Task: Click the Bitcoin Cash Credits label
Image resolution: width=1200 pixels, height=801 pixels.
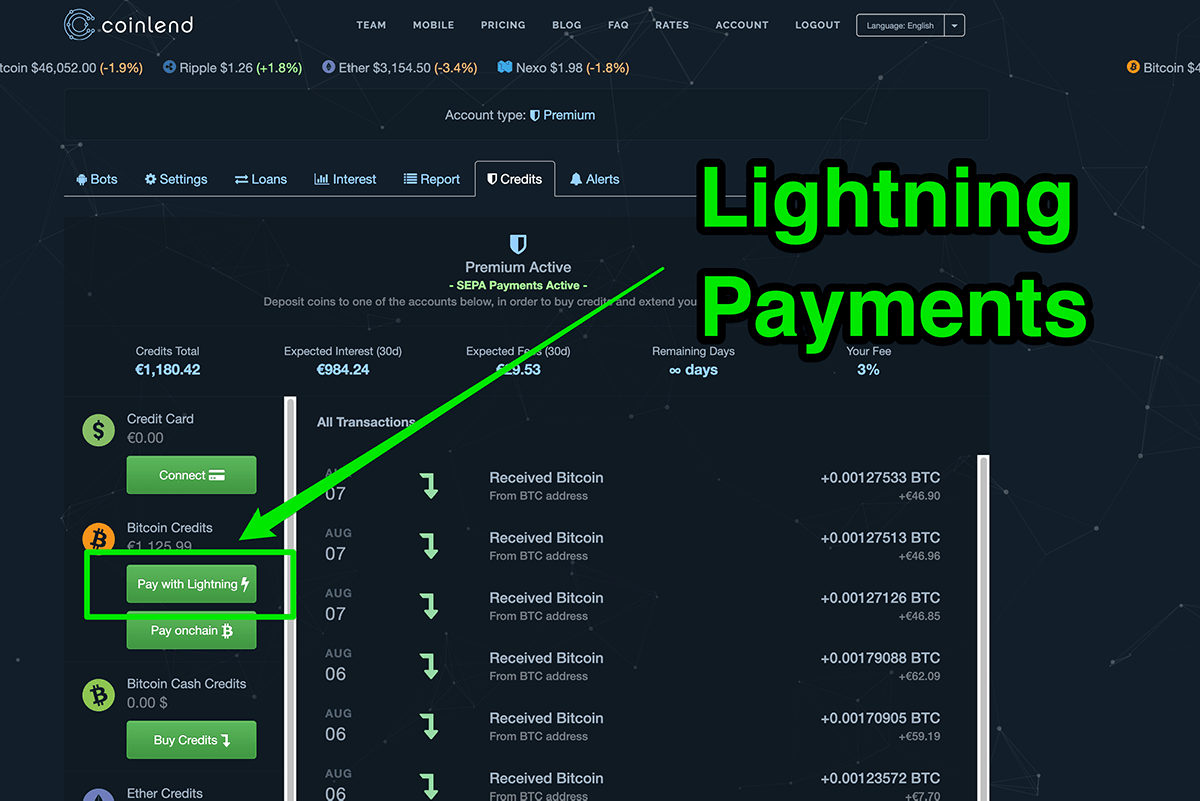Action: point(186,684)
